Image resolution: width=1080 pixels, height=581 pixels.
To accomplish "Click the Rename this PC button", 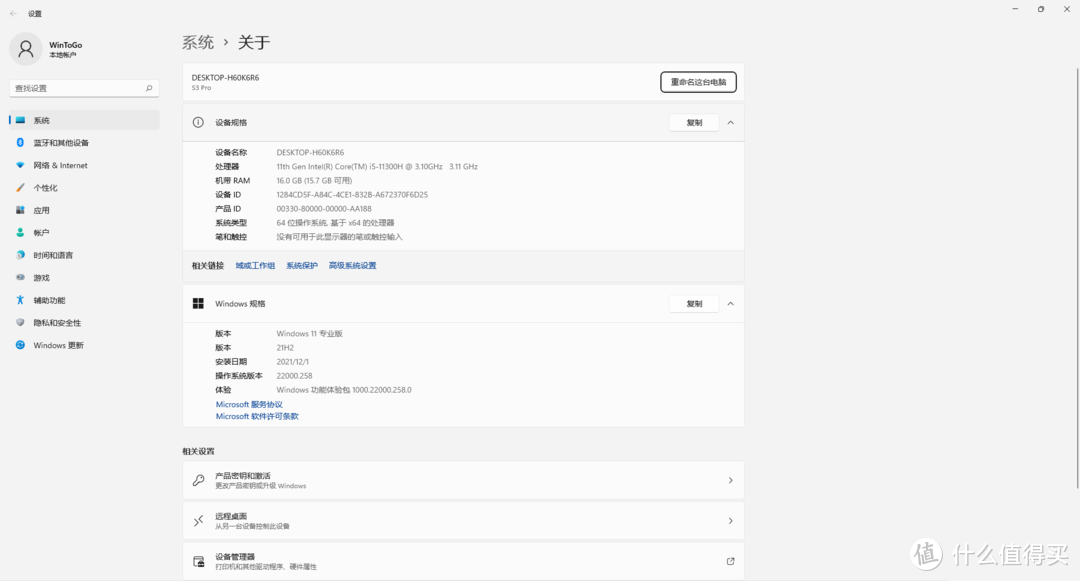I will 698,82.
